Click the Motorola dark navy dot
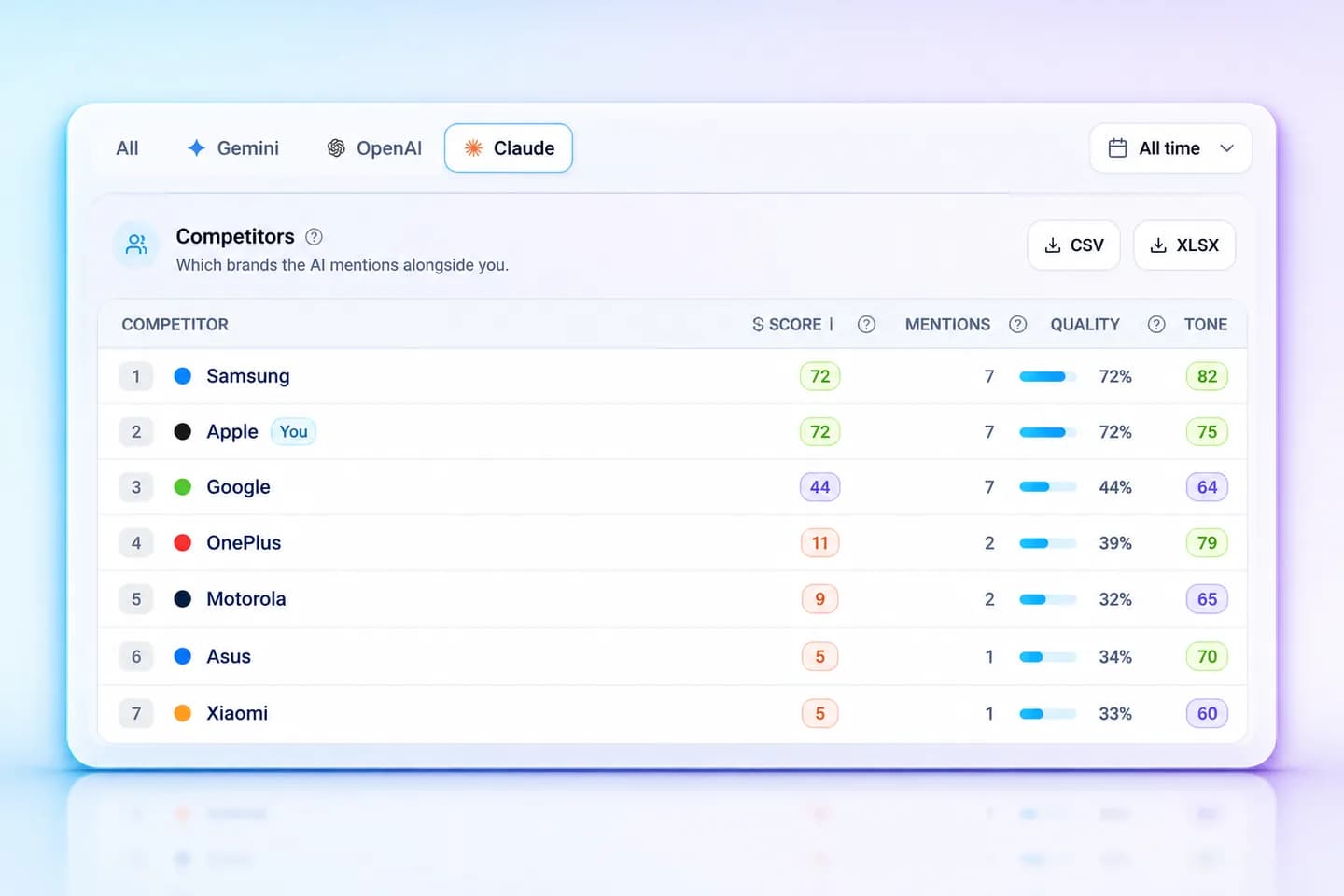The image size is (1344, 896). (x=183, y=599)
